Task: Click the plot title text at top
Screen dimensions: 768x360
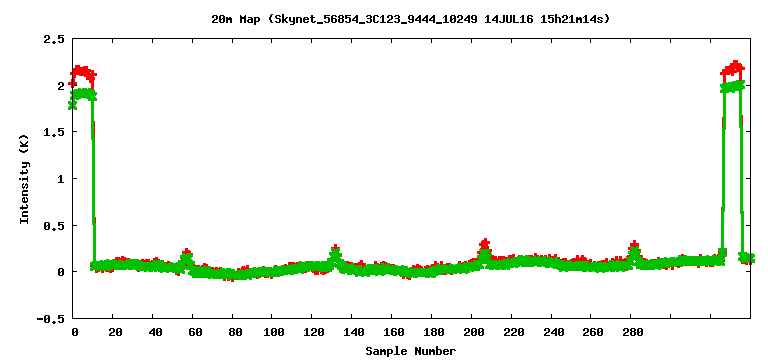Action: (410, 20)
